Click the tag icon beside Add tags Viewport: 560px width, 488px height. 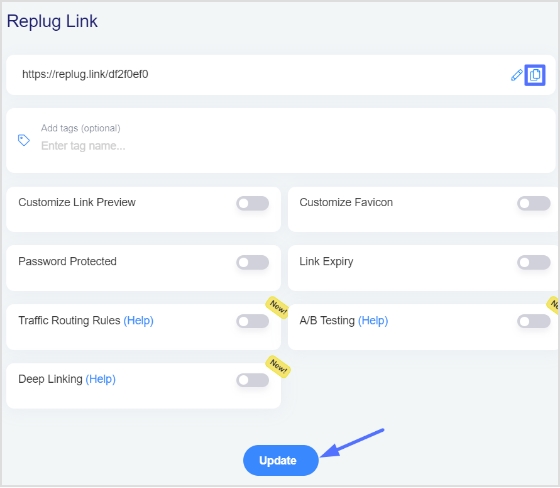(24, 140)
